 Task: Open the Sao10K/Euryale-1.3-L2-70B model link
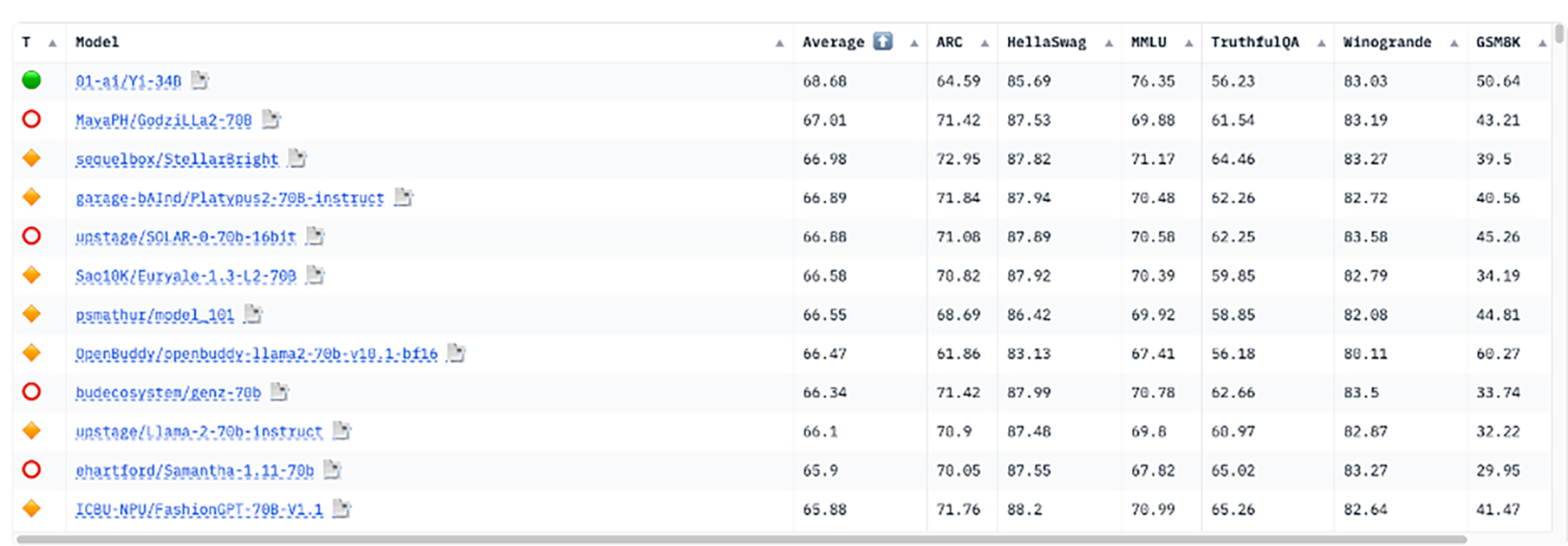(x=185, y=276)
